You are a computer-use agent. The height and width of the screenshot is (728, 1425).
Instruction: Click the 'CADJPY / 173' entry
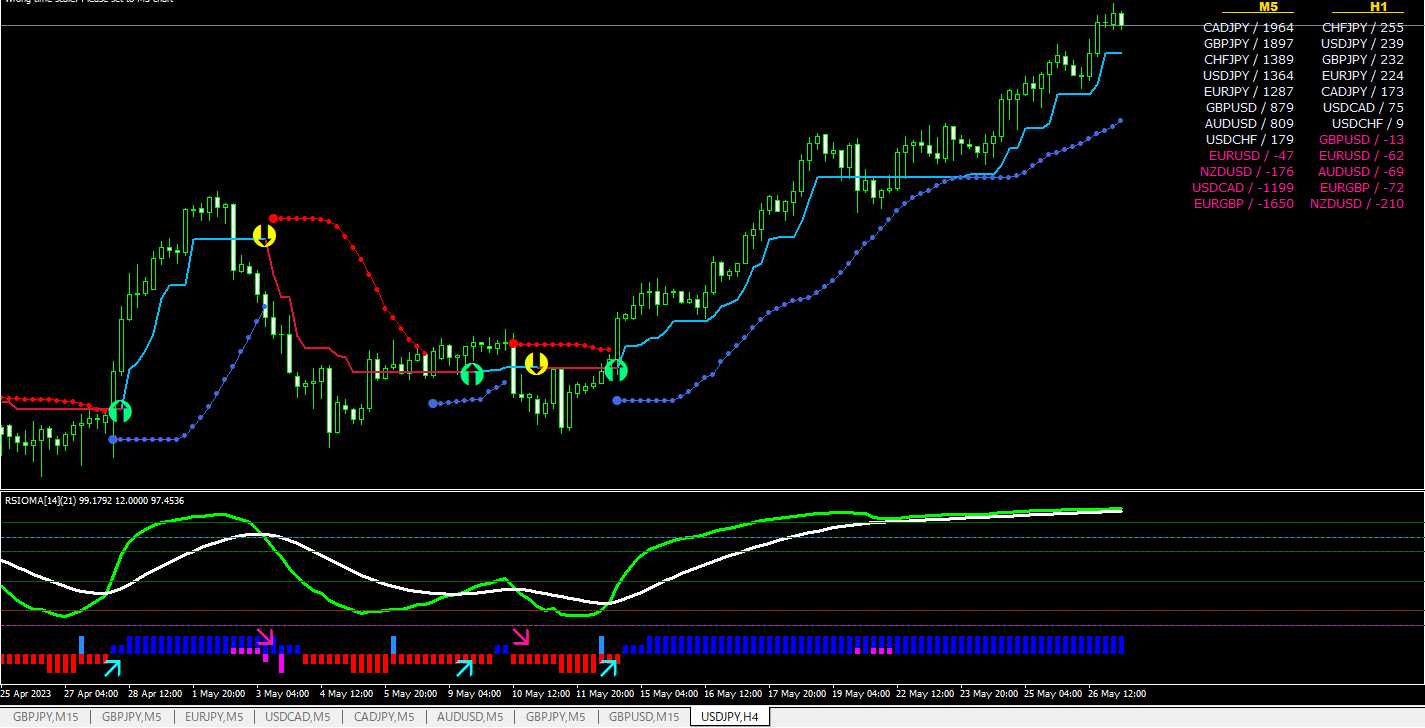click(1363, 92)
